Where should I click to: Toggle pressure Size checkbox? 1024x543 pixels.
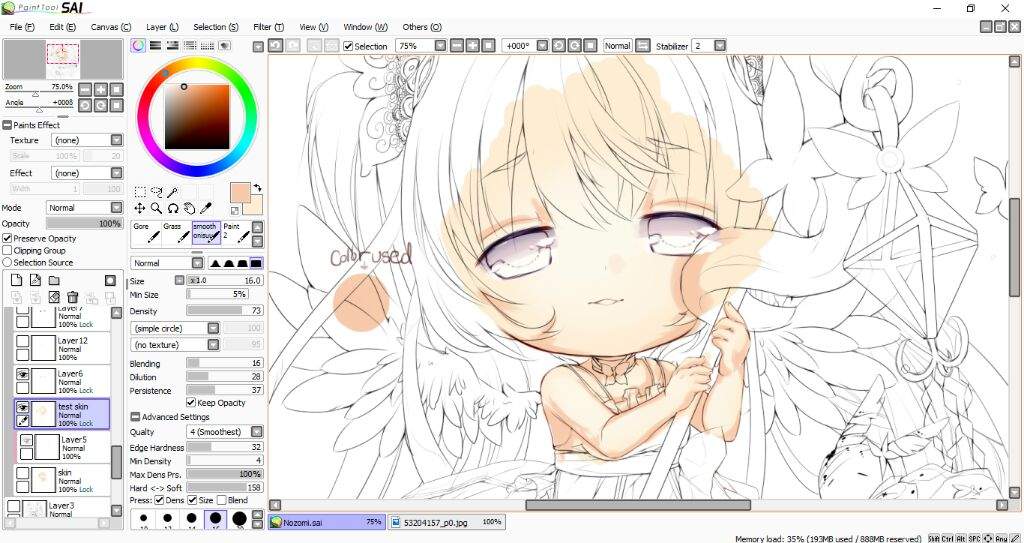pos(191,500)
